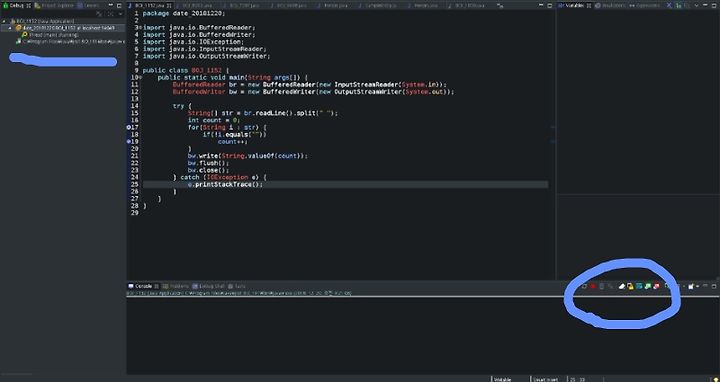Toggle the Scroll Lock icon in Console toolbar
The height and width of the screenshot is (382, 720).
[630, 286]
